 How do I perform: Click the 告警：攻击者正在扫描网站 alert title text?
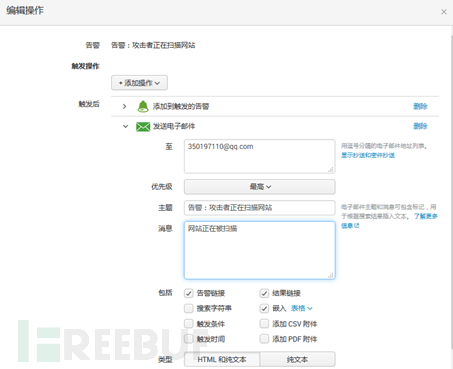pyautogui.click(x=153, y=45)
